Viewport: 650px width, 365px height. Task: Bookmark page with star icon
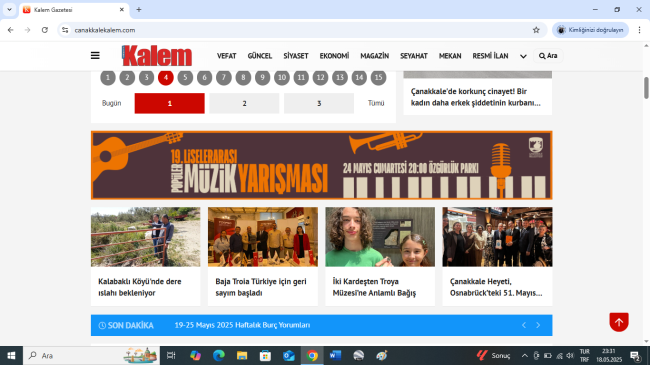tap(536, 30)
